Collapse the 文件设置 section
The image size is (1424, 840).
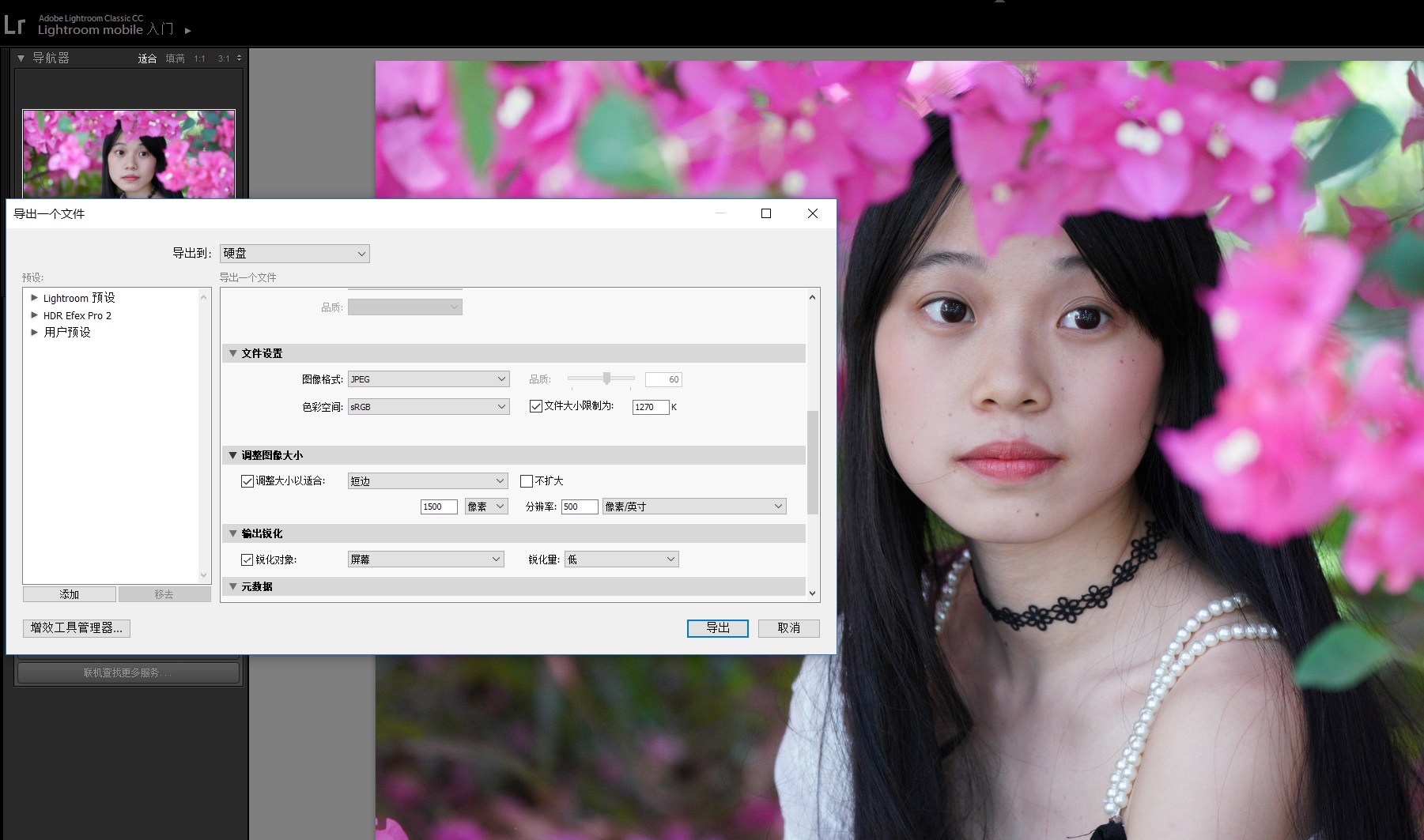pyautogui.click(x=232, y=353)
